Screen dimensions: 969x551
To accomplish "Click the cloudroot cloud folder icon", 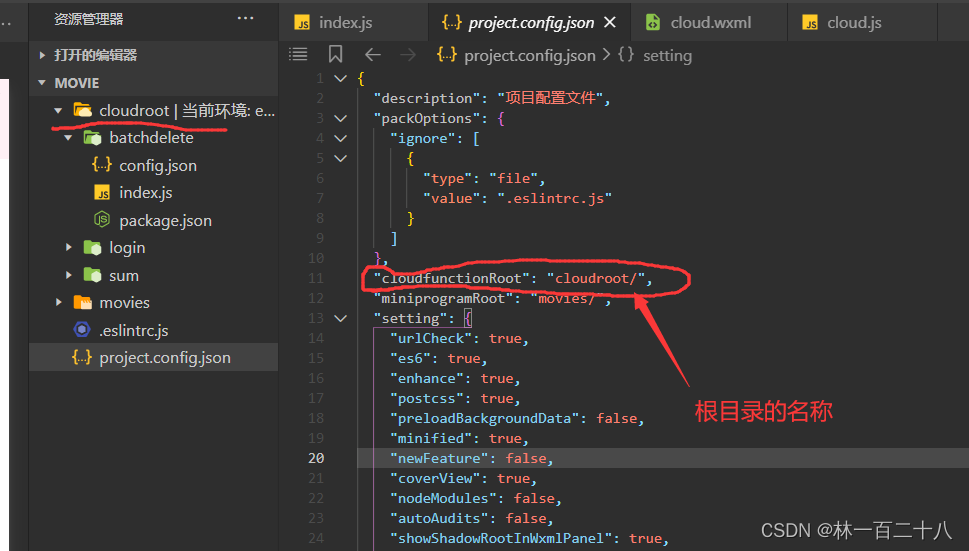I will [x=83, y=110].
